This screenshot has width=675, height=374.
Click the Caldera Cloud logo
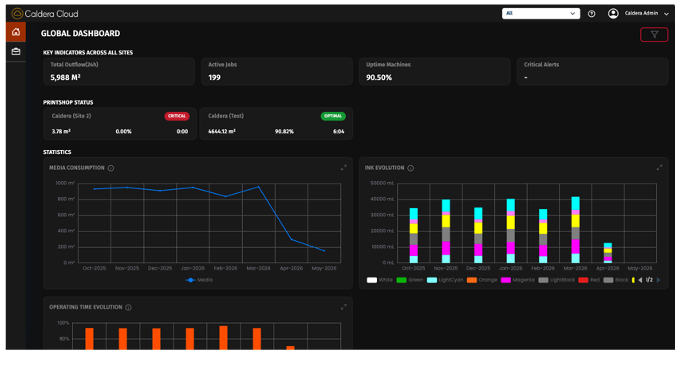click(x=45, y=14)
